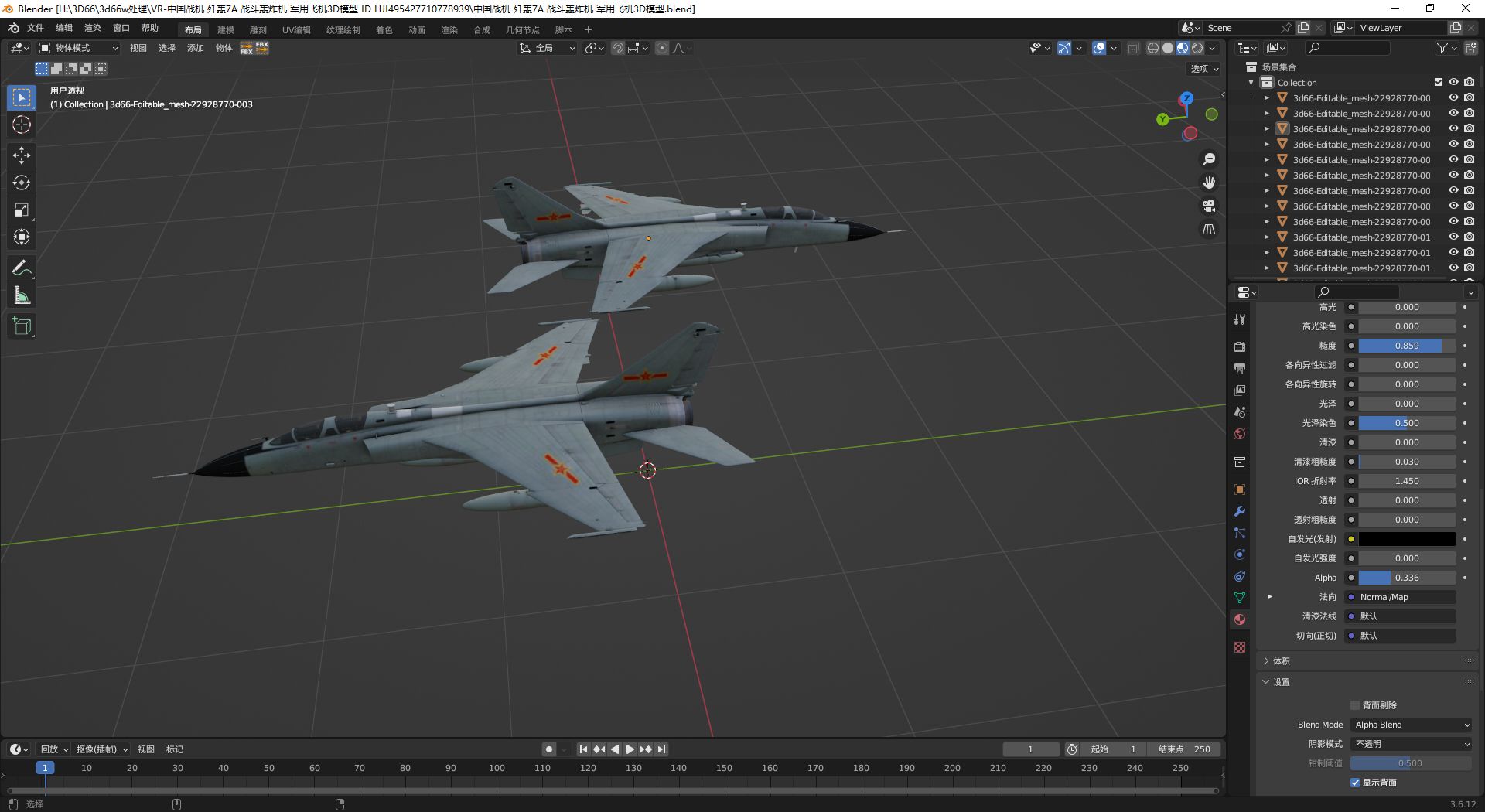Toggle viewport overlays display

click(1099, 48)
